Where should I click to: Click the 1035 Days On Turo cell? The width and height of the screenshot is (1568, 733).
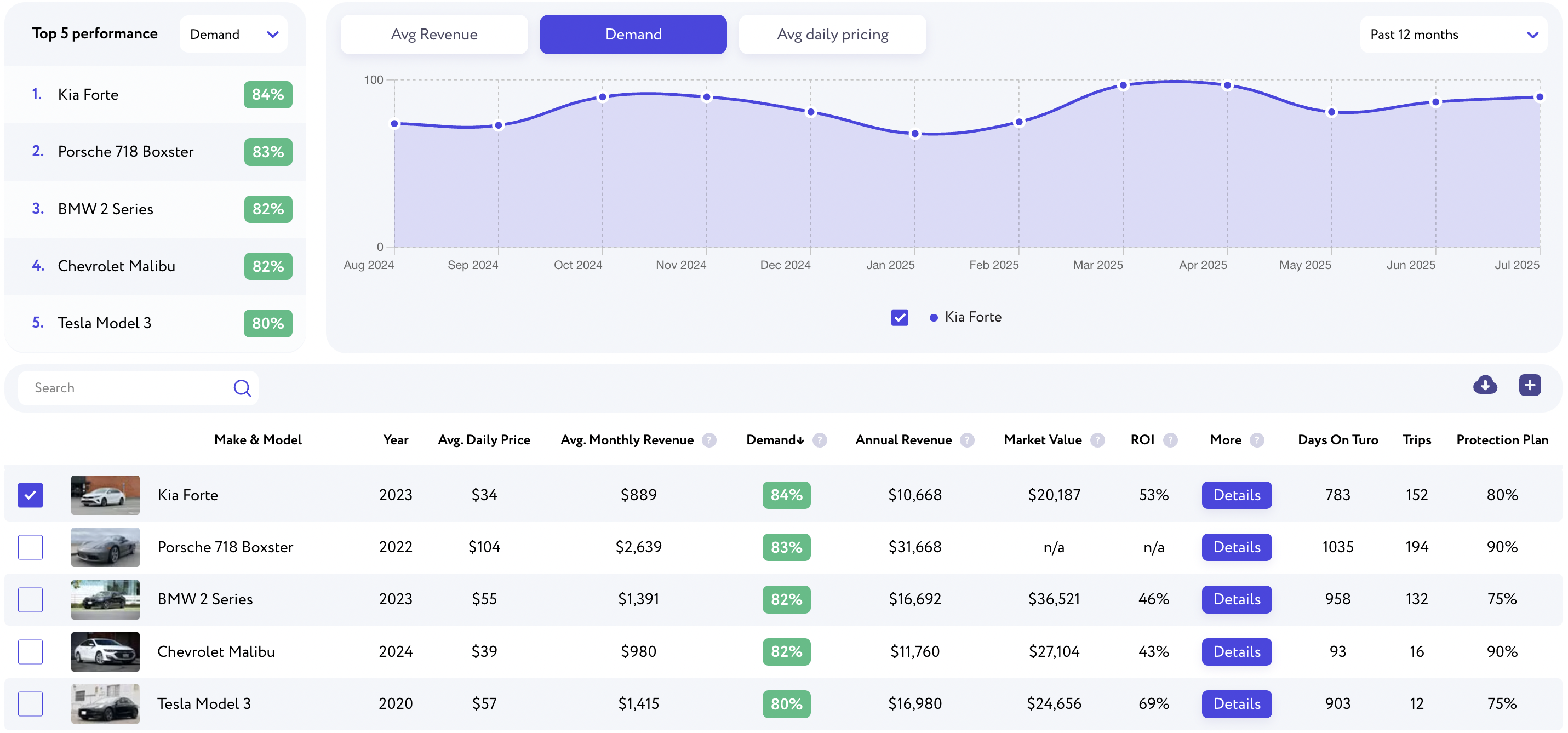[1338, 547]
